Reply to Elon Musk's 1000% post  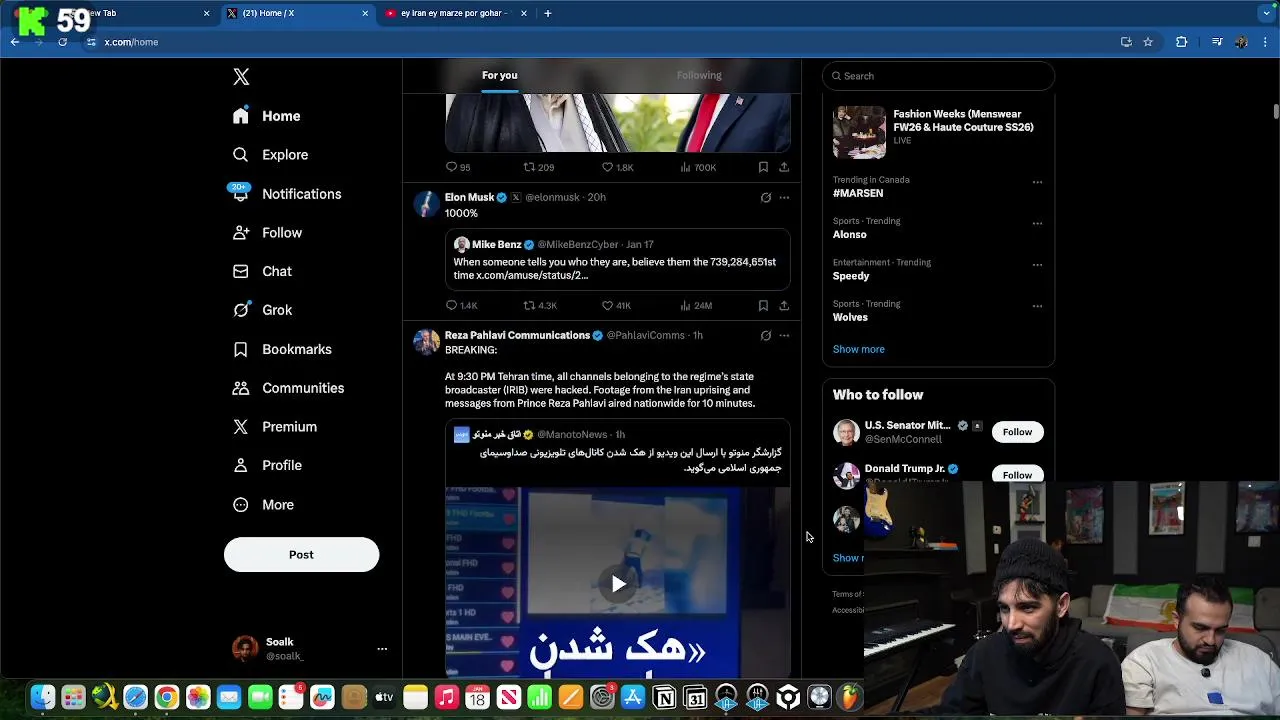461,306
